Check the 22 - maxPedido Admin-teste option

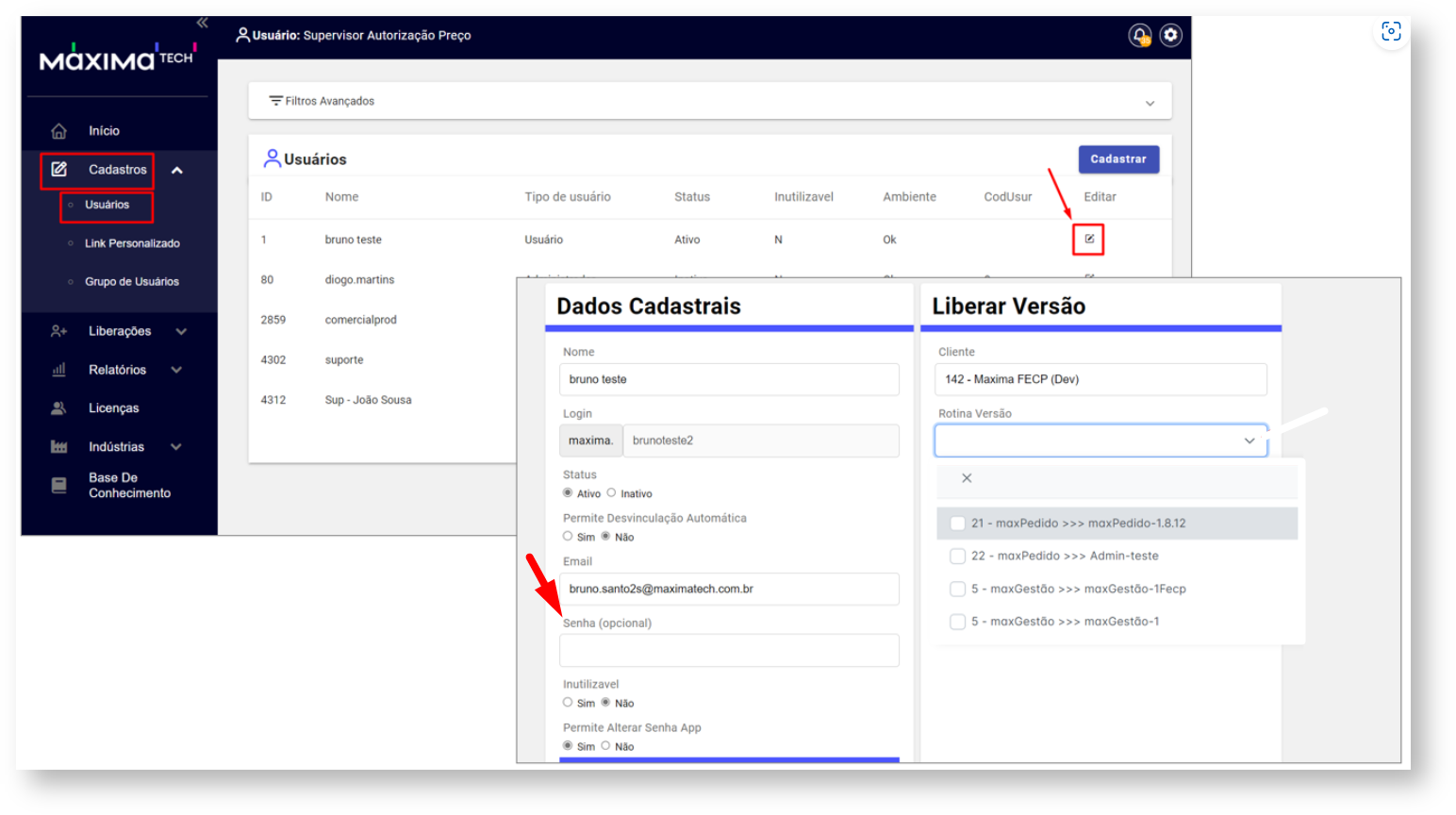click(x=957, y=557)
